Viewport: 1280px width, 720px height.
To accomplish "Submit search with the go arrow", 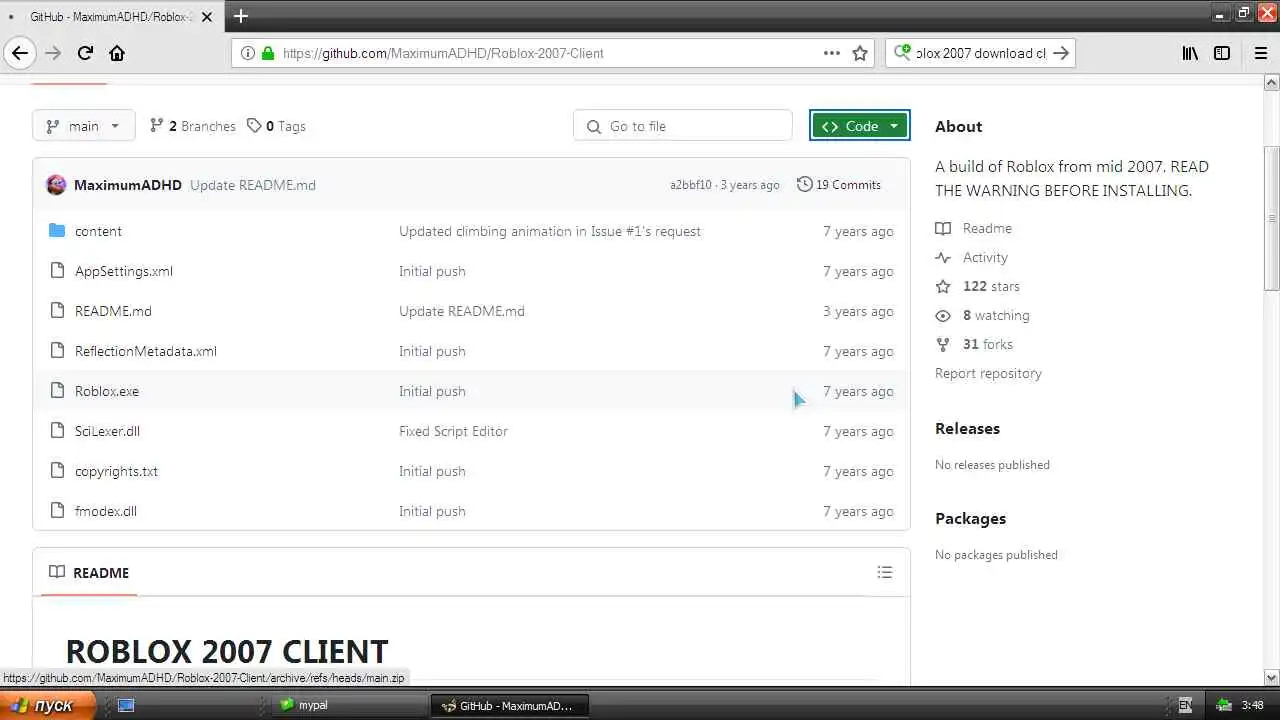I will tap(1061, 53).
